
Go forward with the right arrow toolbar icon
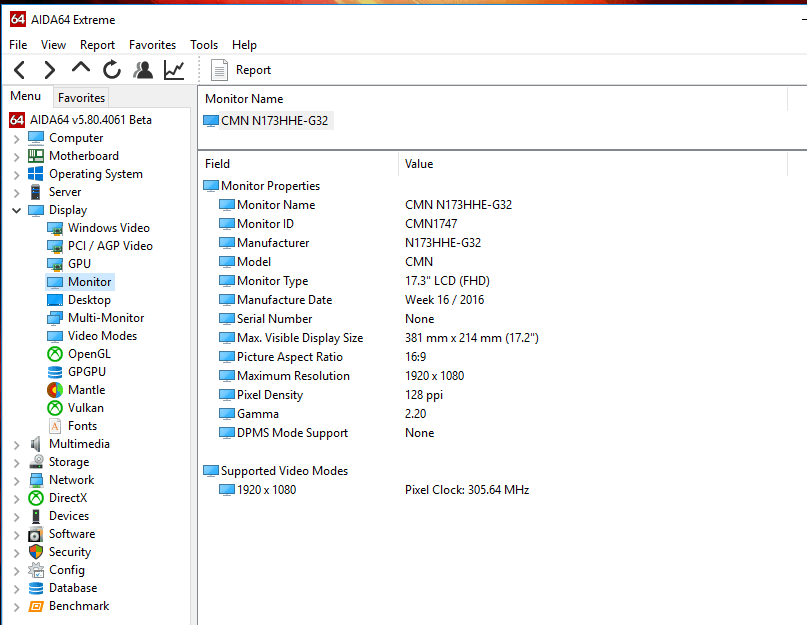click(49, 70)
